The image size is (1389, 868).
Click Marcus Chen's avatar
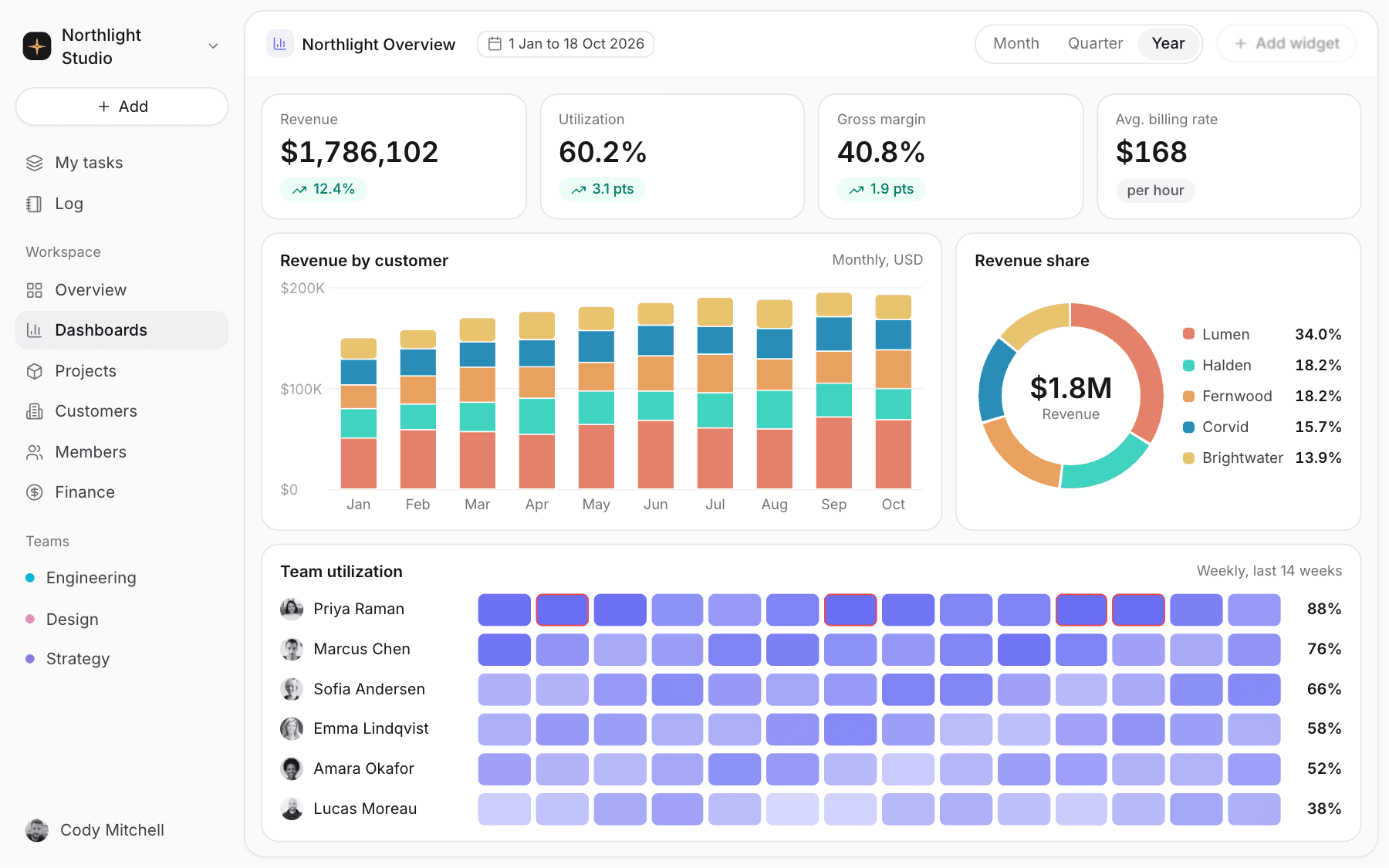tap(292, 650)
